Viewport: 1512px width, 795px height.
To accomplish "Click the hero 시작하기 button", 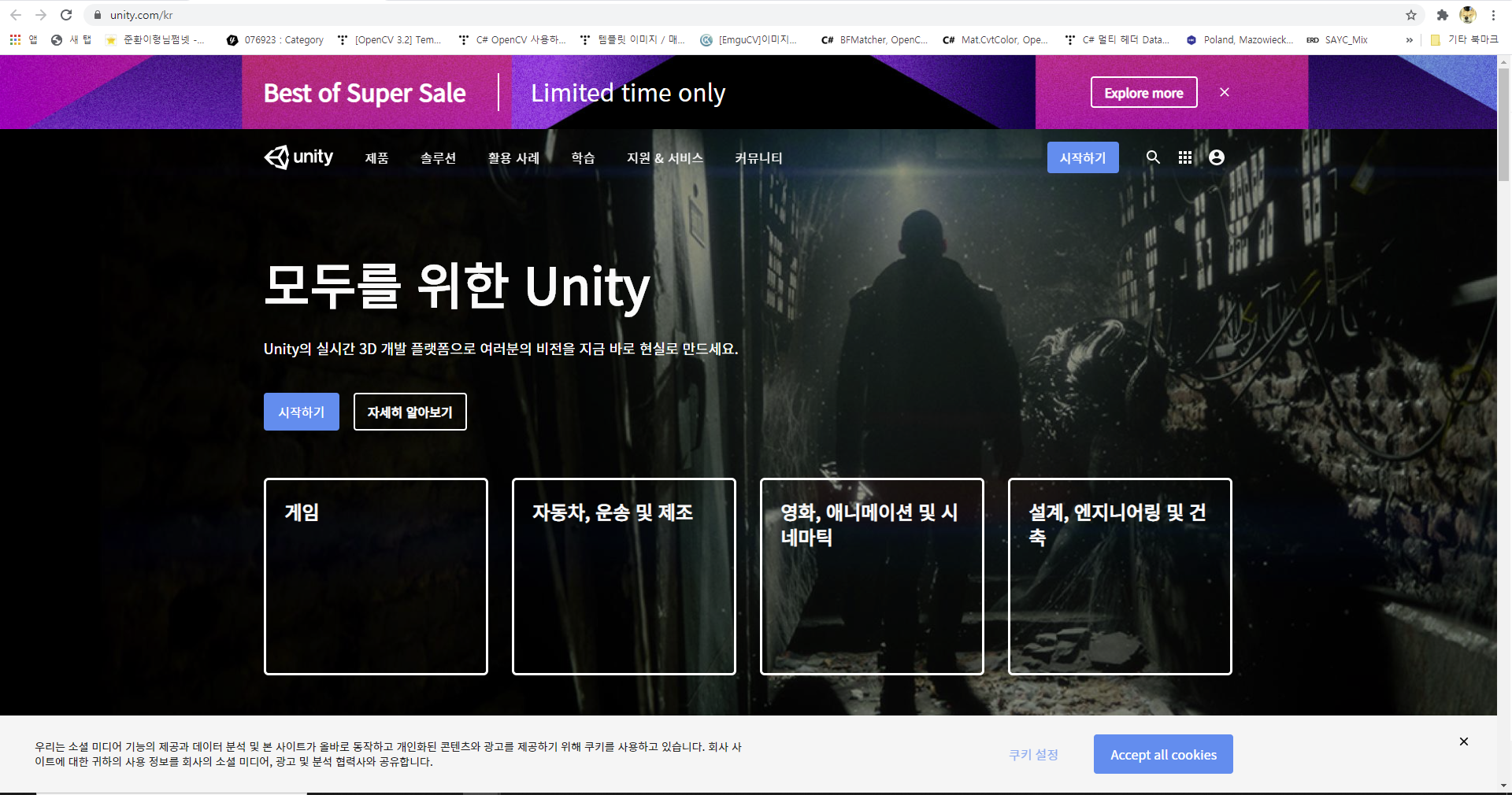I will 302,412.
